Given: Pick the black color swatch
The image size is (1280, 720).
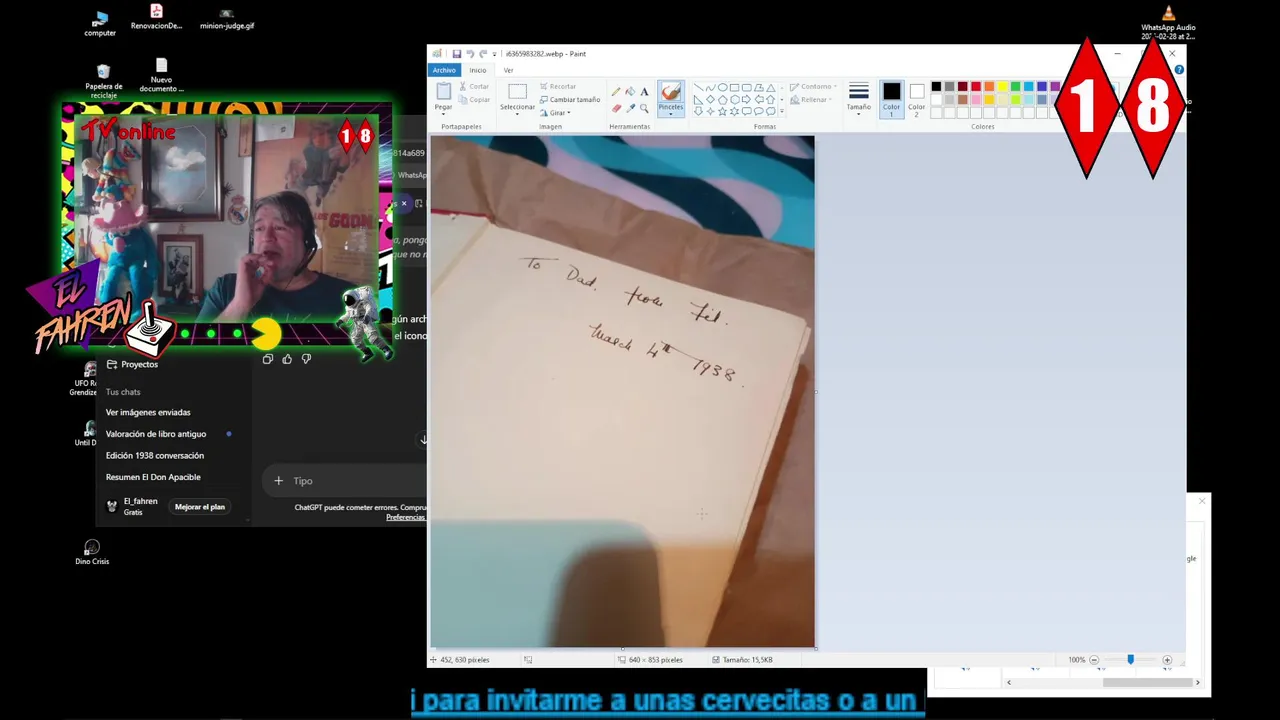Looking at the screenshot, I should (936, 87).
